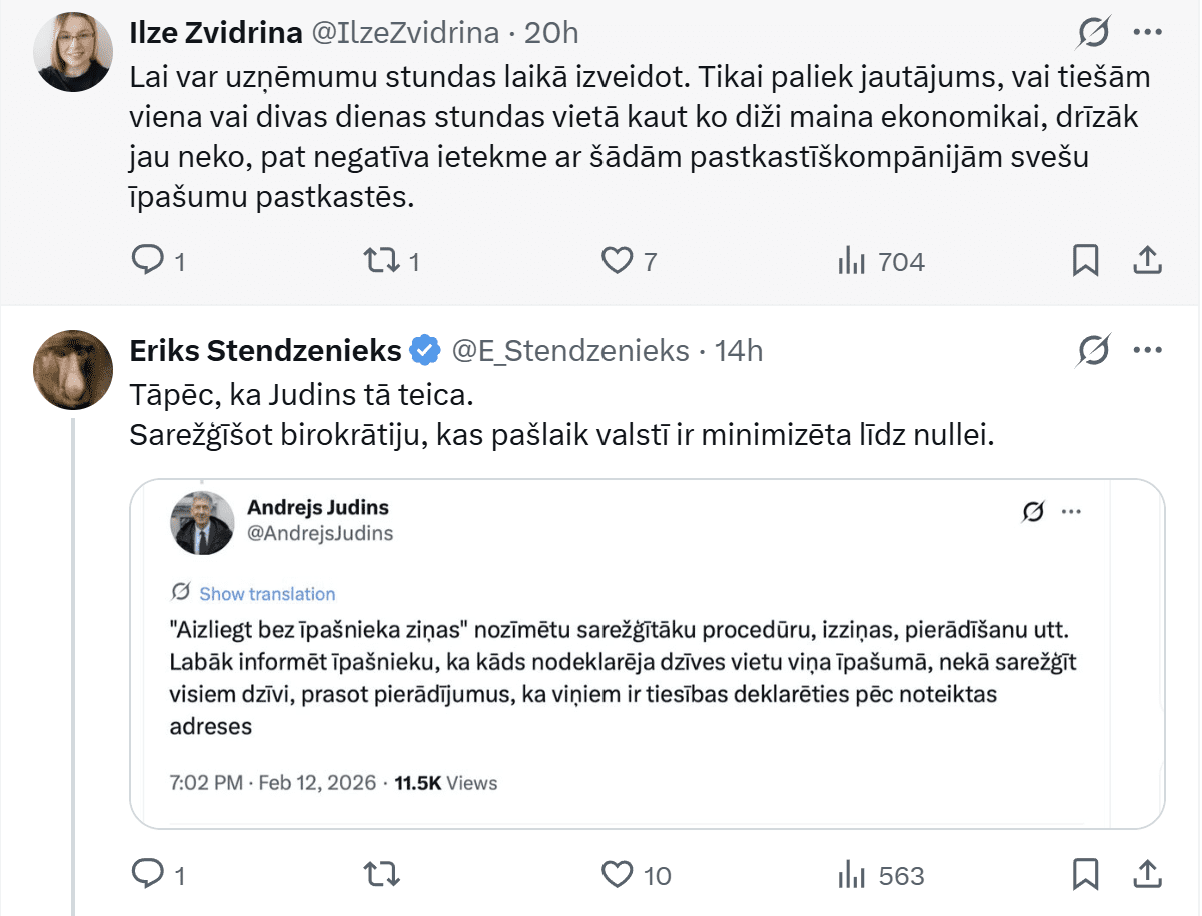Reply to Ilze Zvidrina's post
The image size is (1202, 916).
[x=148, y=262]
